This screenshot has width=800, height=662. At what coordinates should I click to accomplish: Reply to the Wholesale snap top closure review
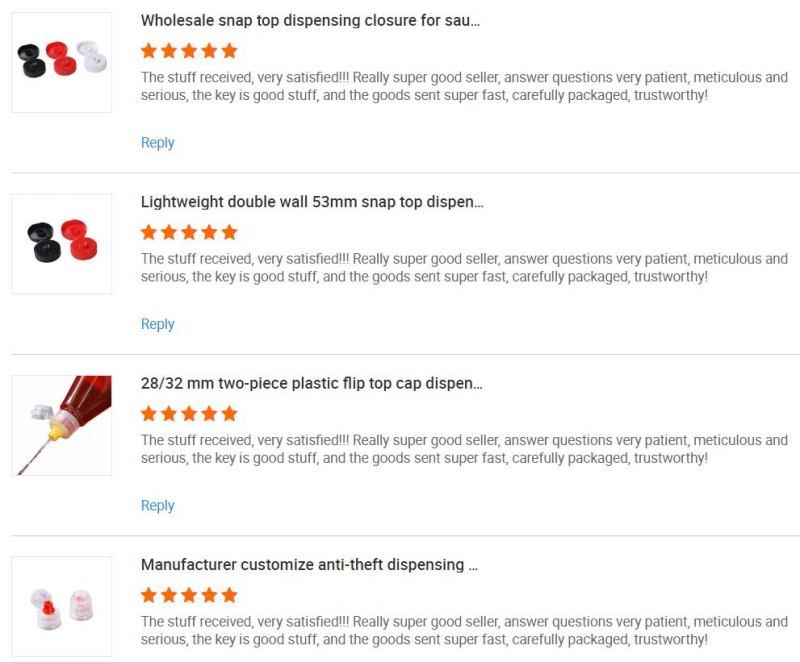157,143
